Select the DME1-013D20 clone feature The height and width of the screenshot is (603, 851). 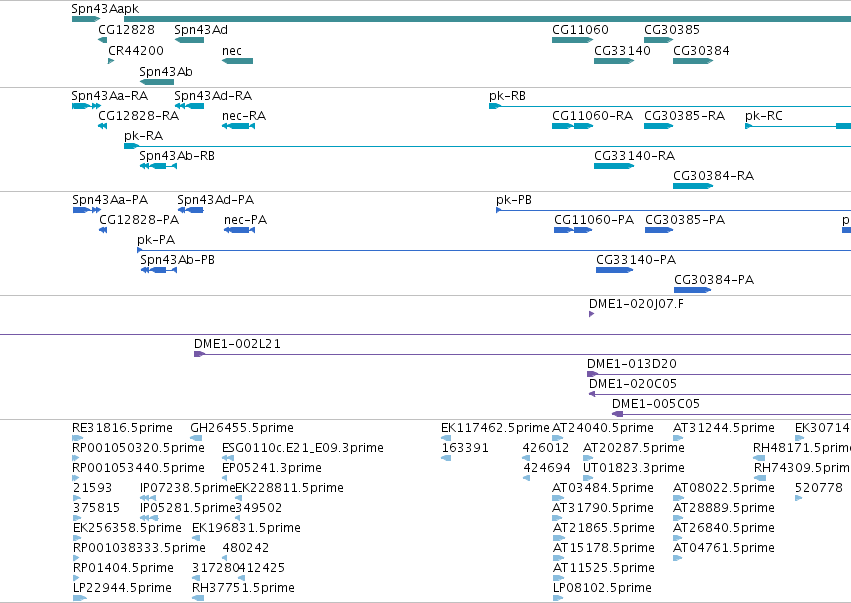tap(719, 375)
